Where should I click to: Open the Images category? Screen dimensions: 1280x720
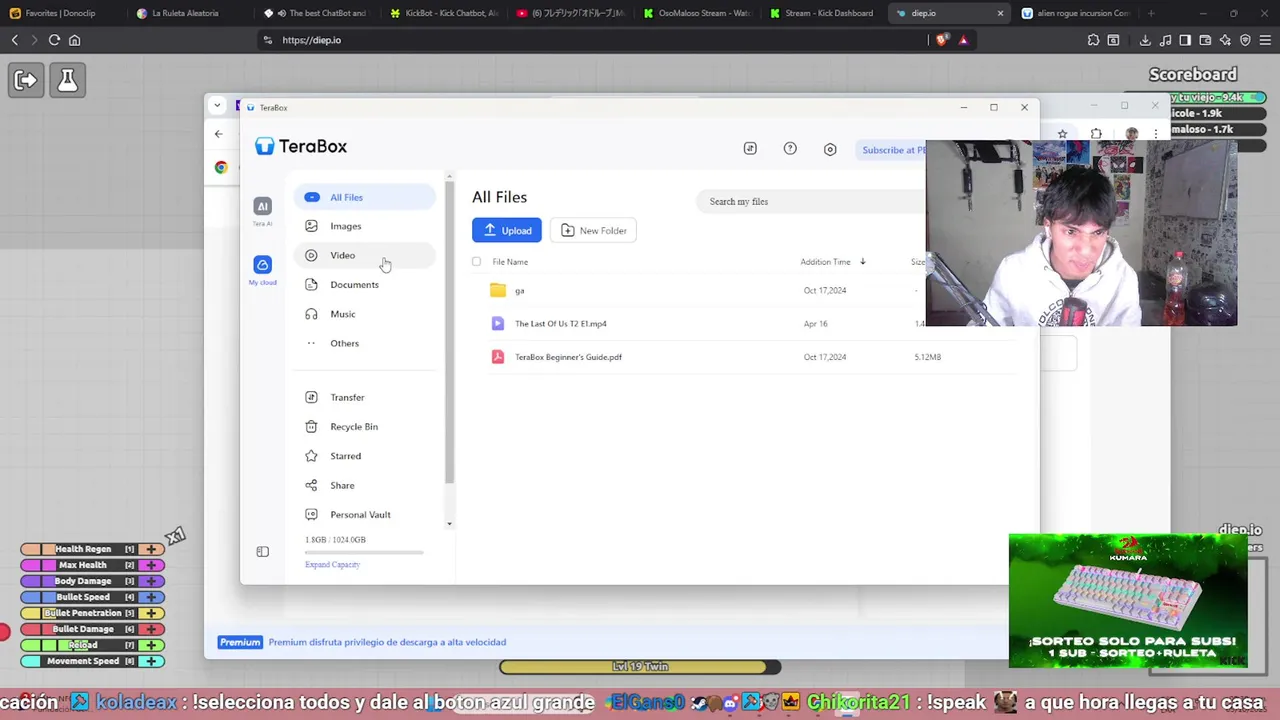click(365, 226)
